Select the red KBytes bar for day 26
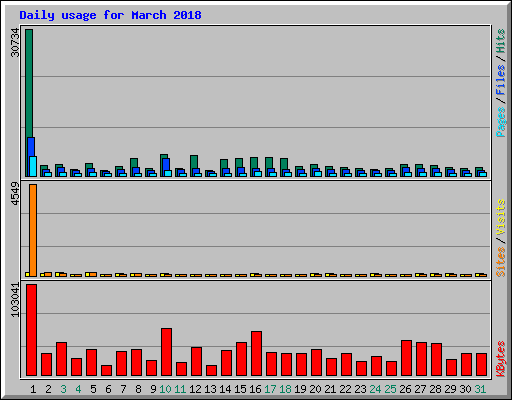 (407, 358)
